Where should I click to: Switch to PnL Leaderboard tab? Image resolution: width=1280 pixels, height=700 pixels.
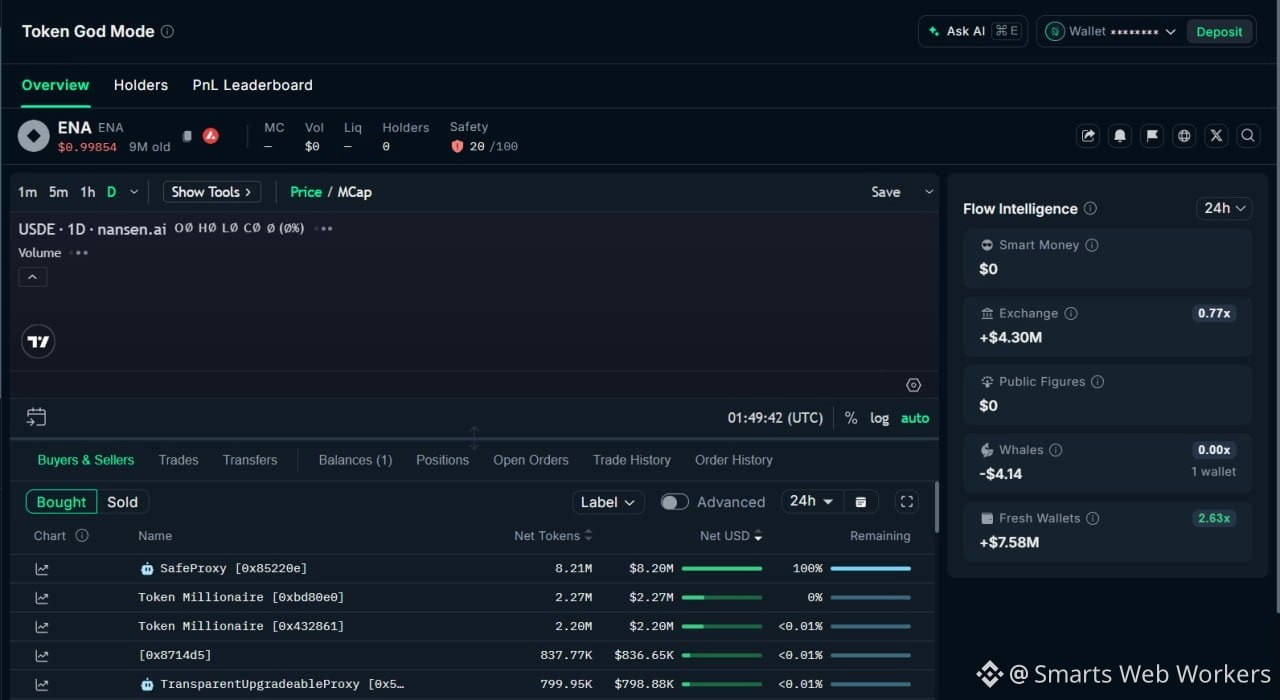(x=253, y=85)
